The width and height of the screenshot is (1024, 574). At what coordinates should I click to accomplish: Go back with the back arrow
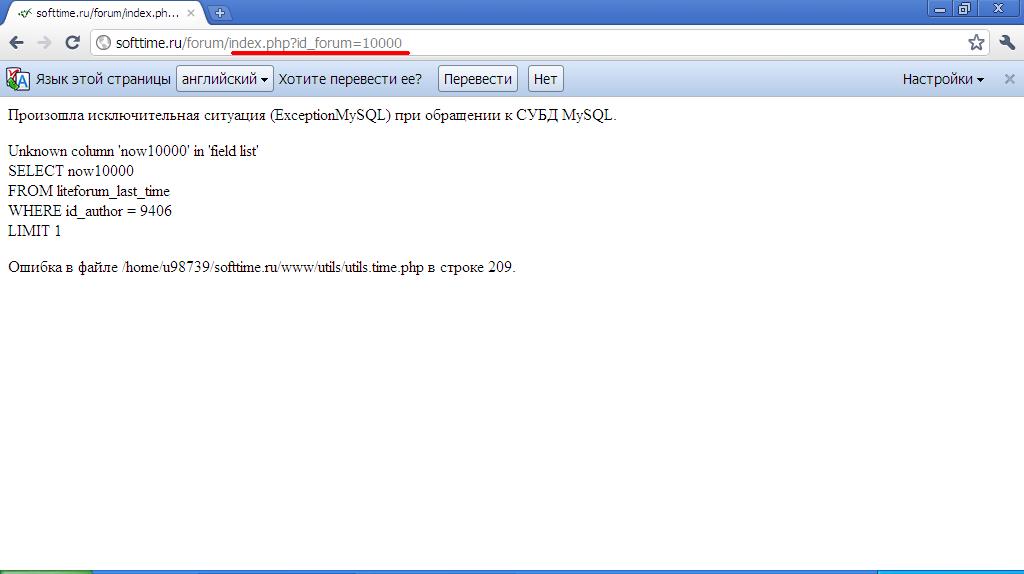[x=16, y=43]
